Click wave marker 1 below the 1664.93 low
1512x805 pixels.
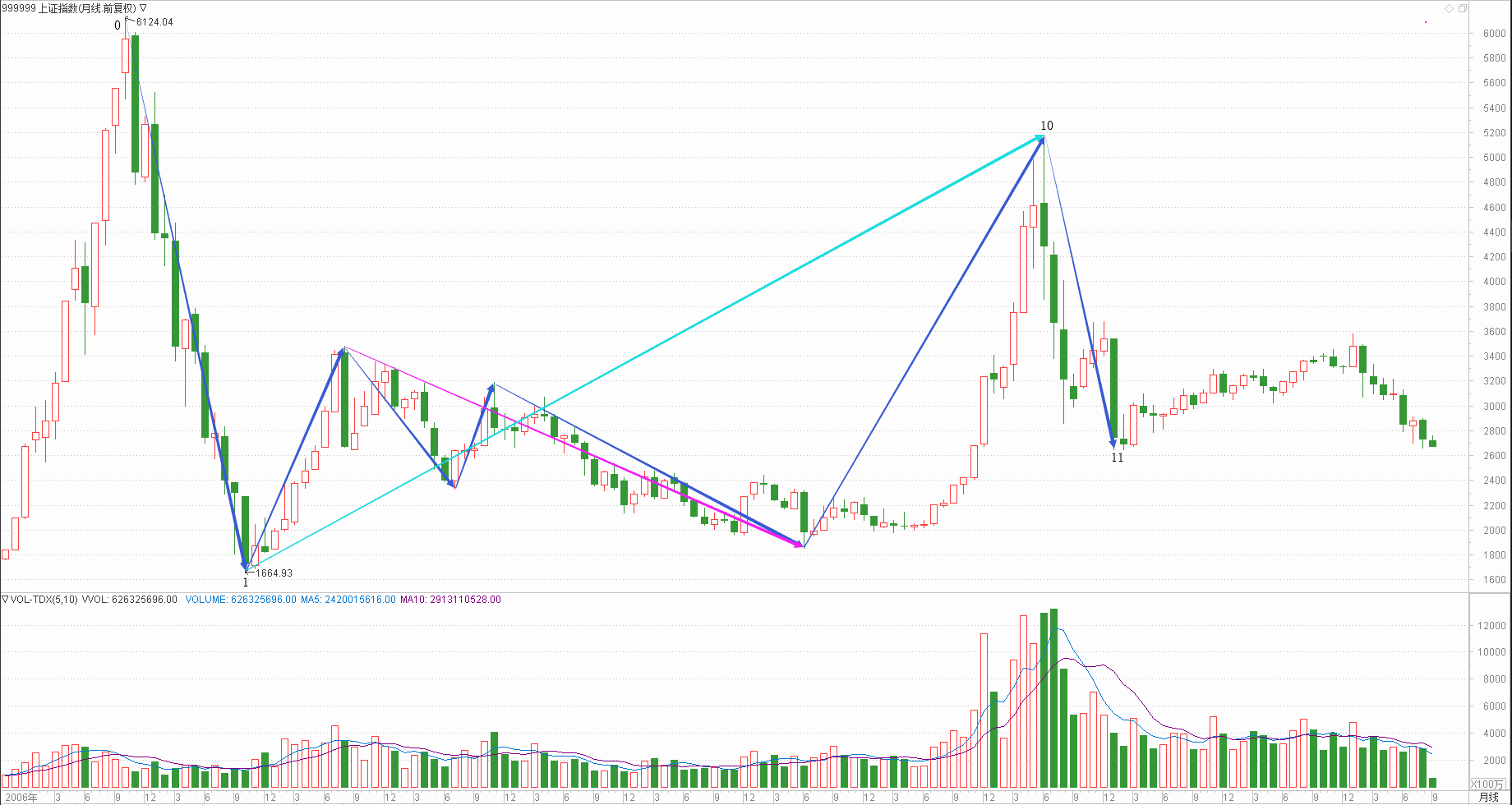pyautogui.click(x=245, y=582)
